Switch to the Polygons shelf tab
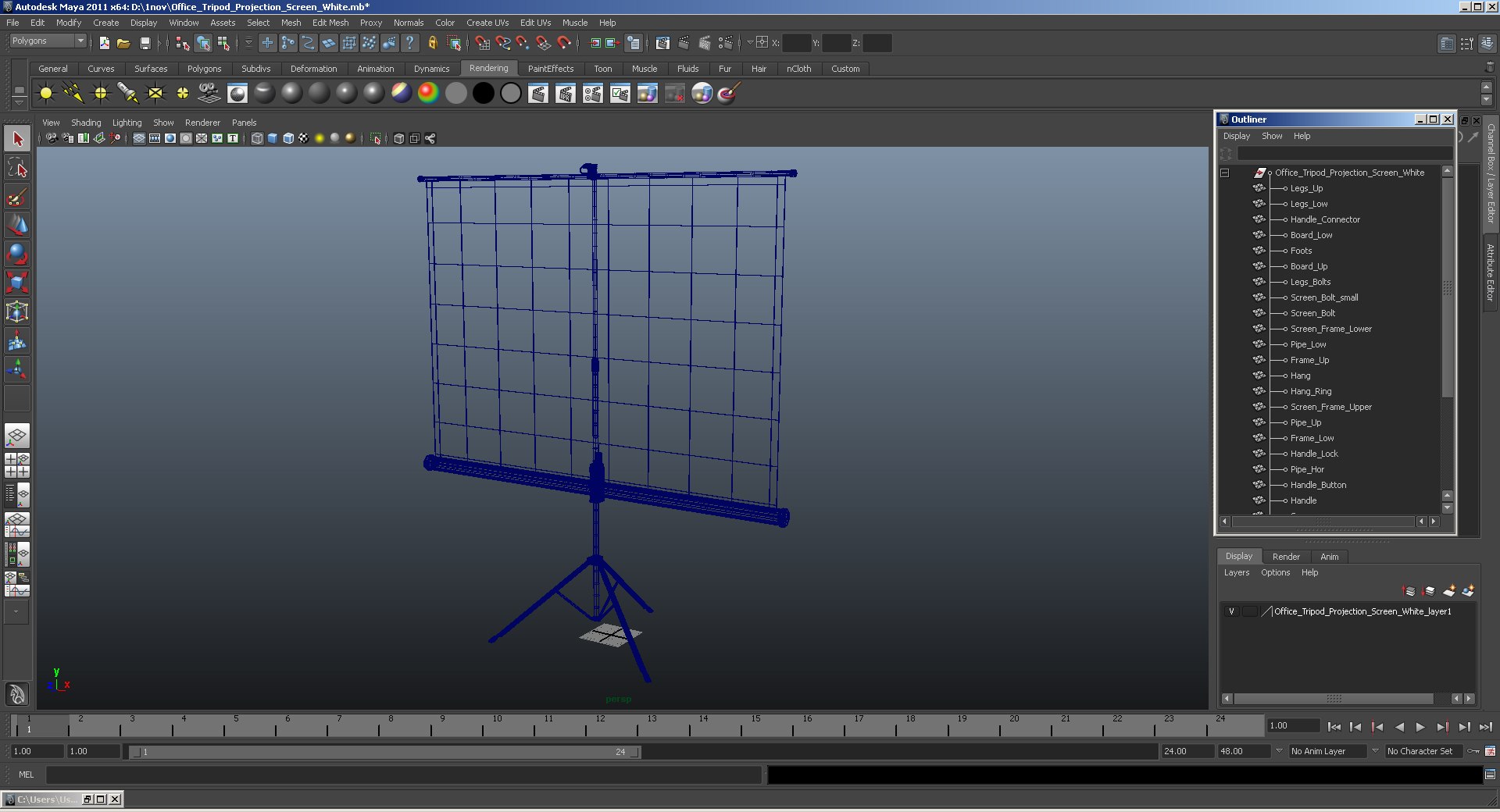The height and width of the screenshot is (812, 1500). [x=204, y=69]
